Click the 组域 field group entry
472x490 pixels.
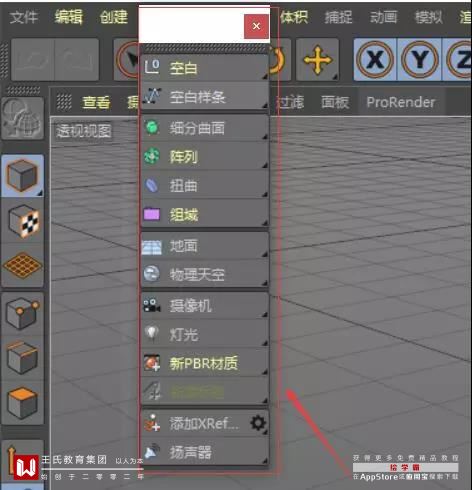[x=205, y=214]
